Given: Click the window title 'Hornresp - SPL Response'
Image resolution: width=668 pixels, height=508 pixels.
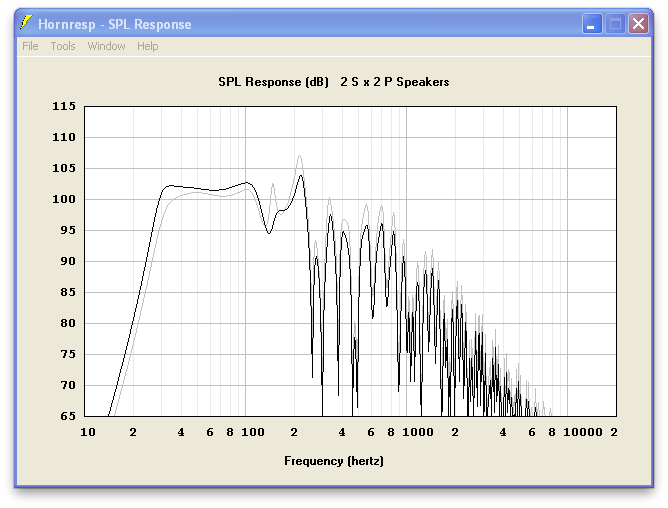Looking at the screenshot, I should tap(115, 24).
